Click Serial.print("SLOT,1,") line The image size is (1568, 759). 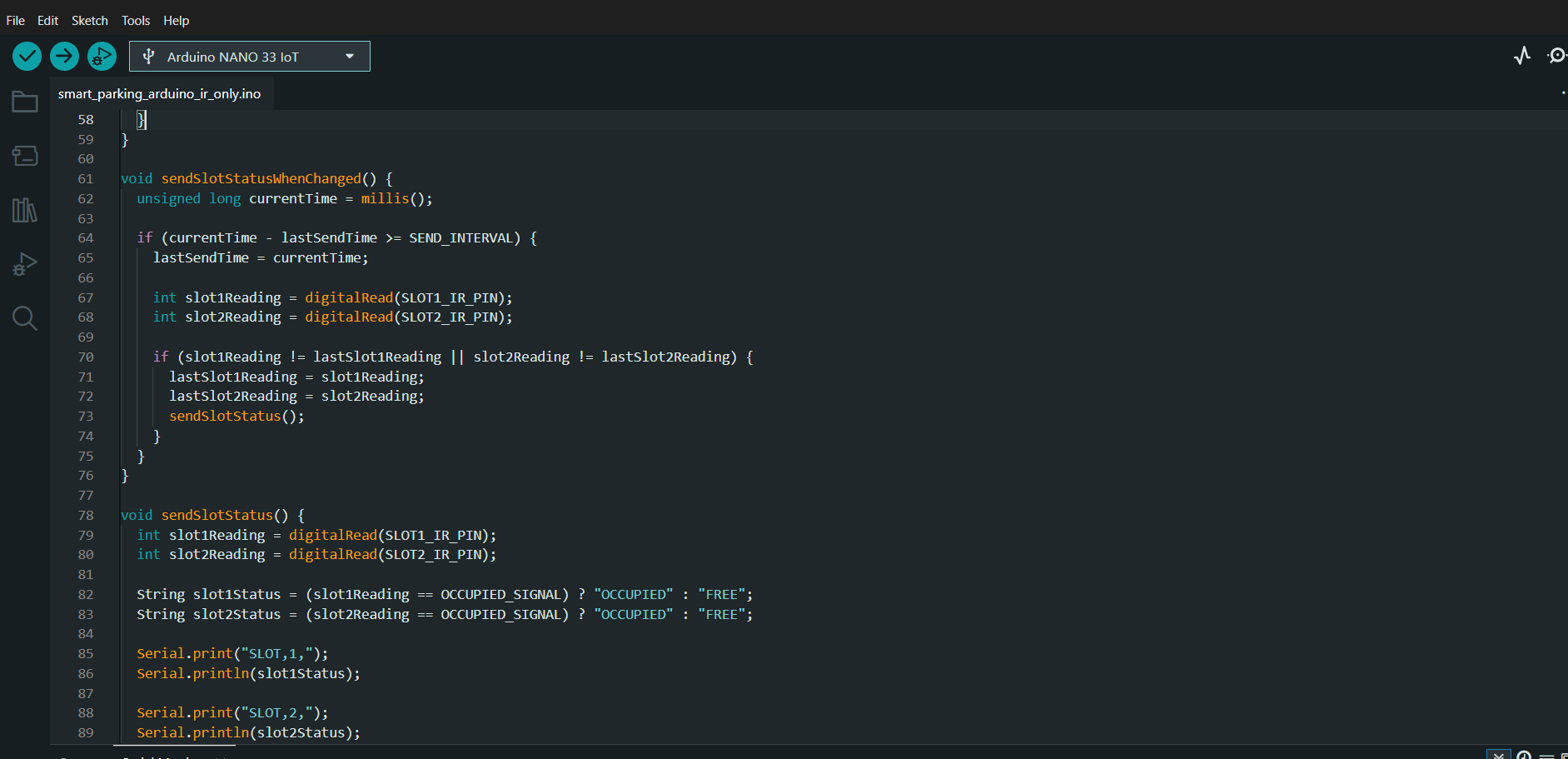233,654
